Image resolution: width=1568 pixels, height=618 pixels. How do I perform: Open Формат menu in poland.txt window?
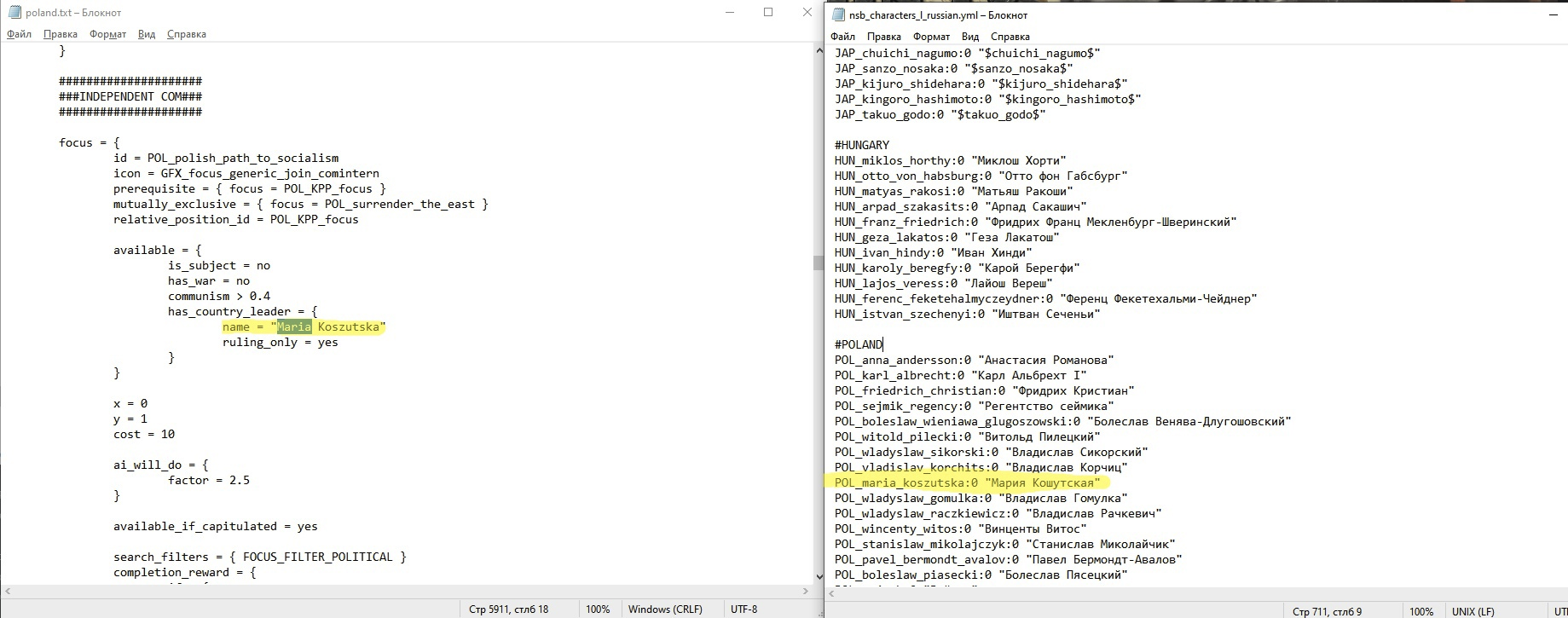[107, 34]
